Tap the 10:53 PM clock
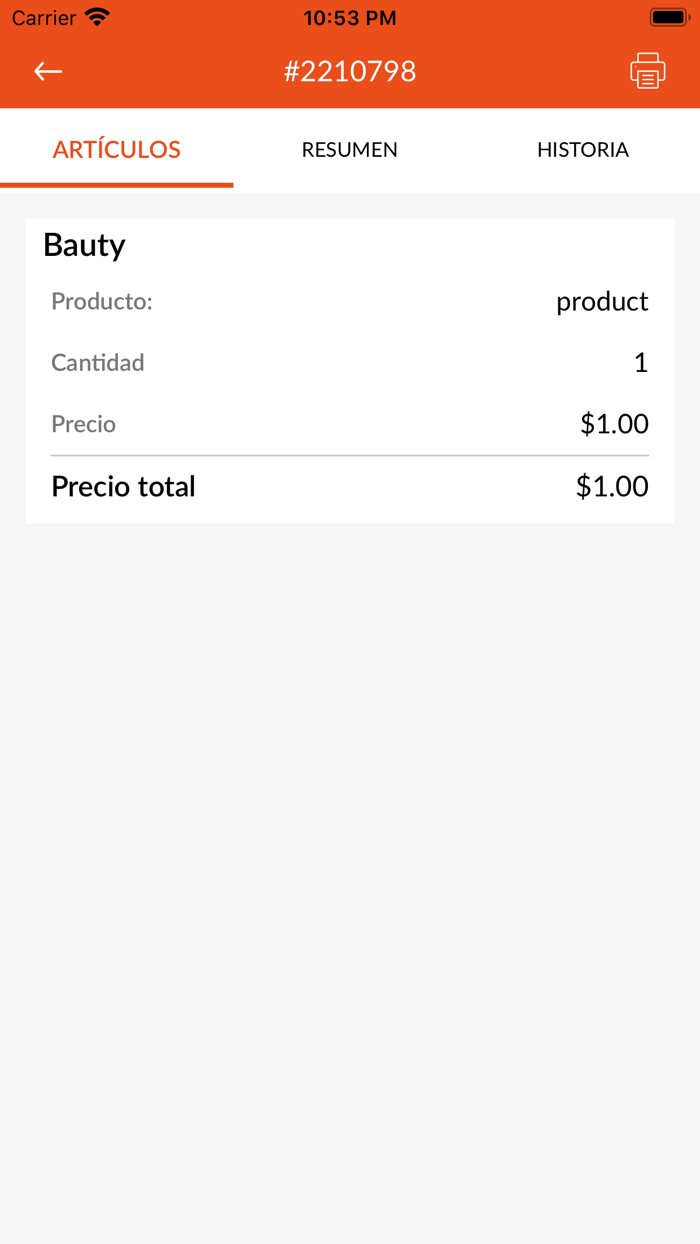 (350, 18)
